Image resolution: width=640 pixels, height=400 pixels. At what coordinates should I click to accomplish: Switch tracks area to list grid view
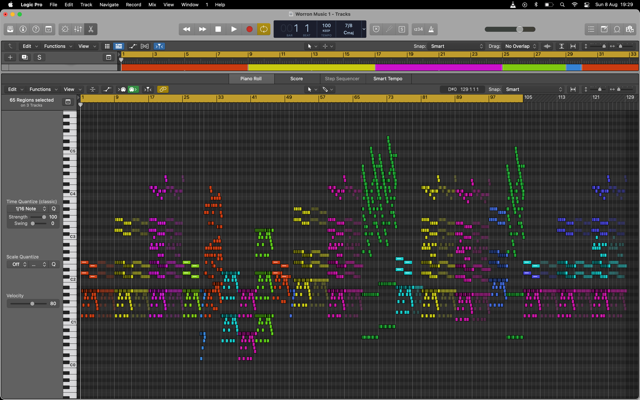(107, 46)
